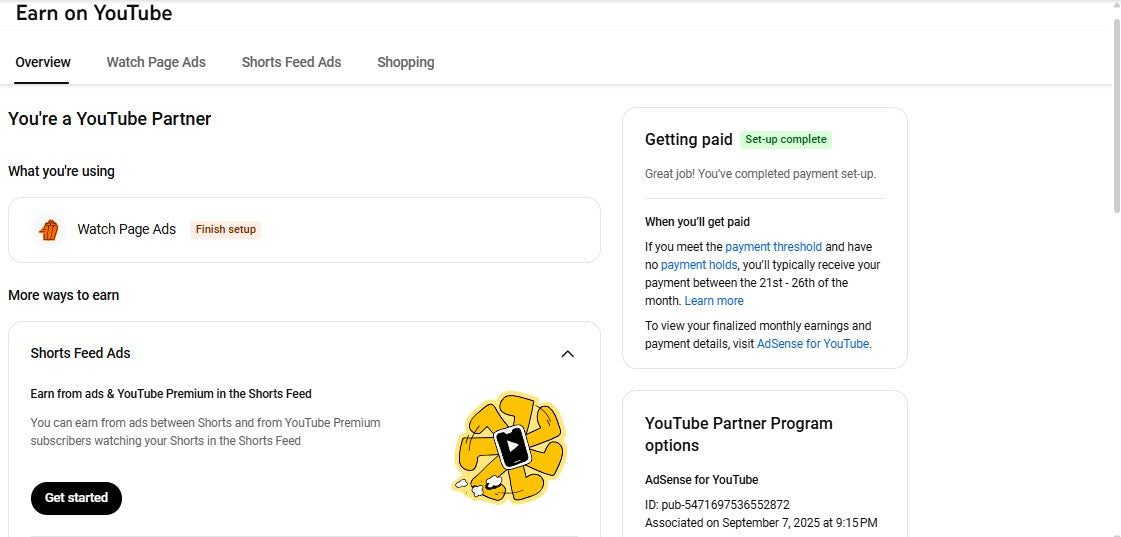
Task: Click the Set-up complete status badge
Action: click(x=786, y=140)
